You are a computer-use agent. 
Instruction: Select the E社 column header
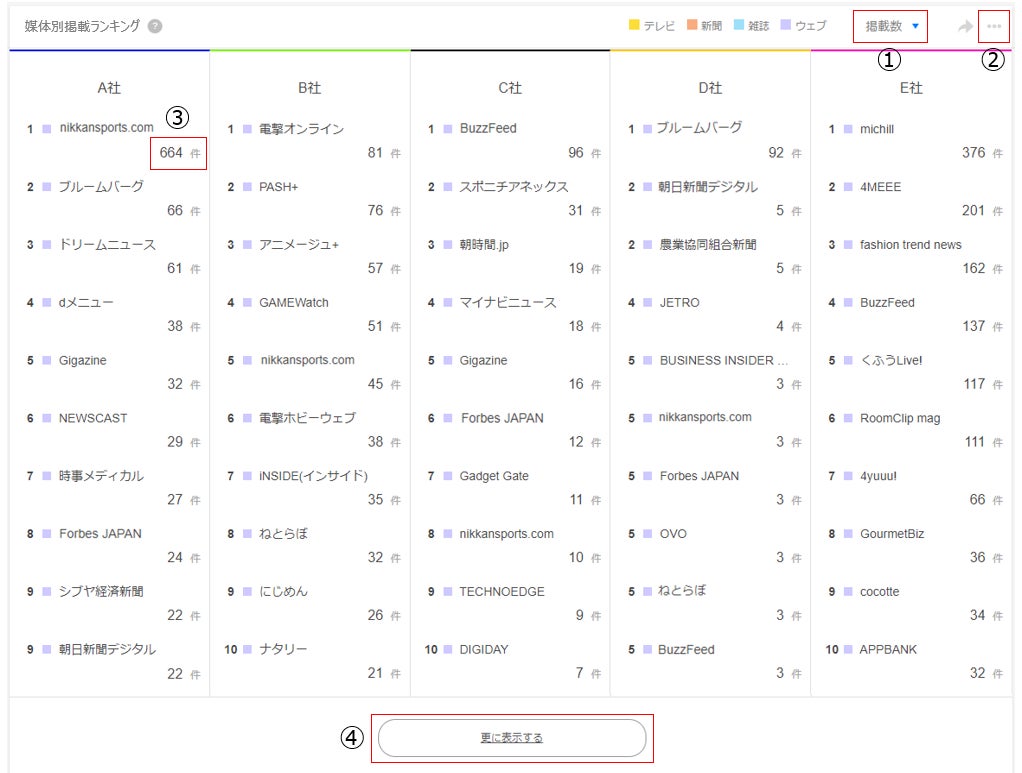tap(911, 88)
